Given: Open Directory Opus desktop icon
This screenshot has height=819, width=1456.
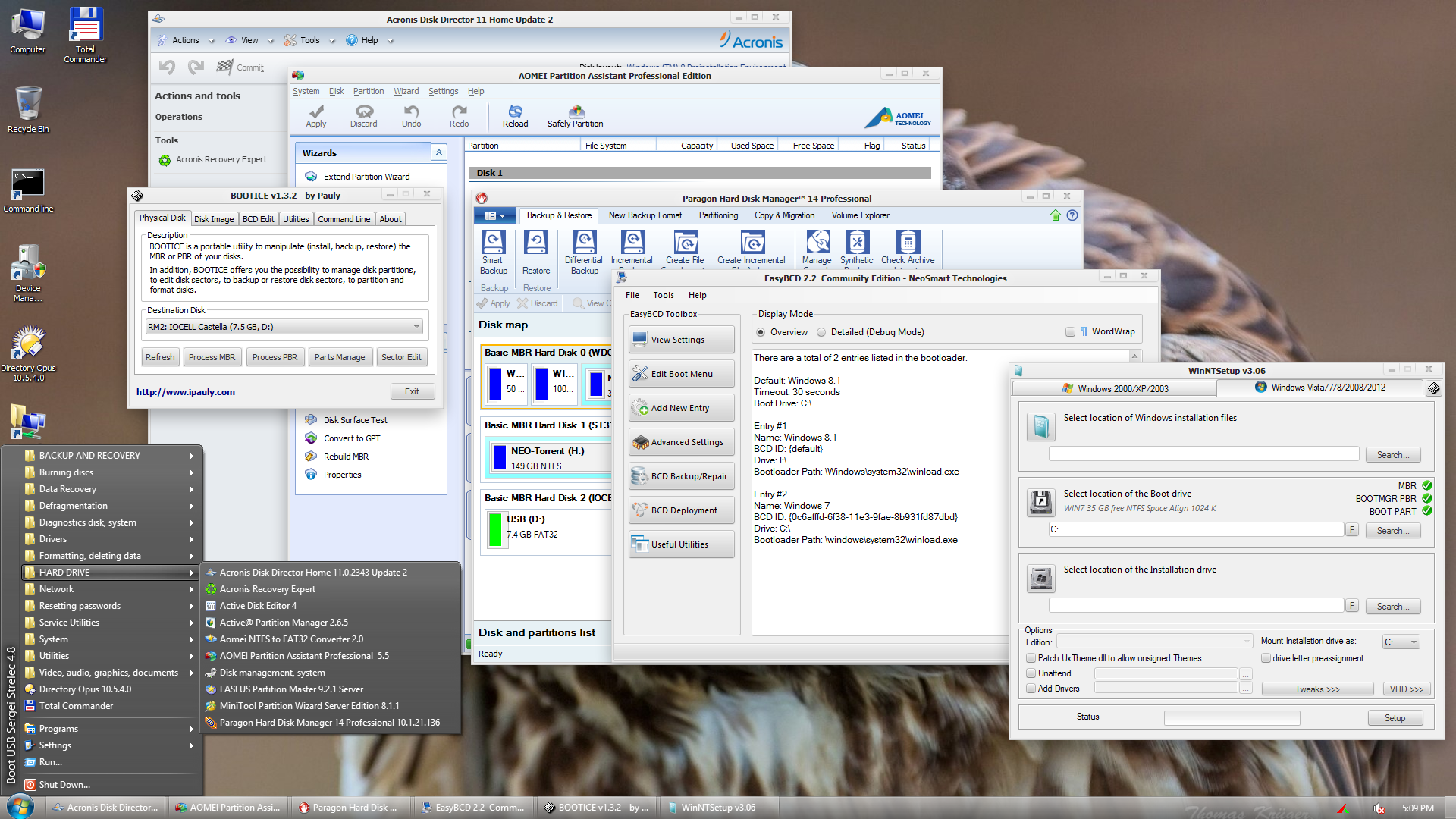Looking at the screenshot, I should [28, 353].
